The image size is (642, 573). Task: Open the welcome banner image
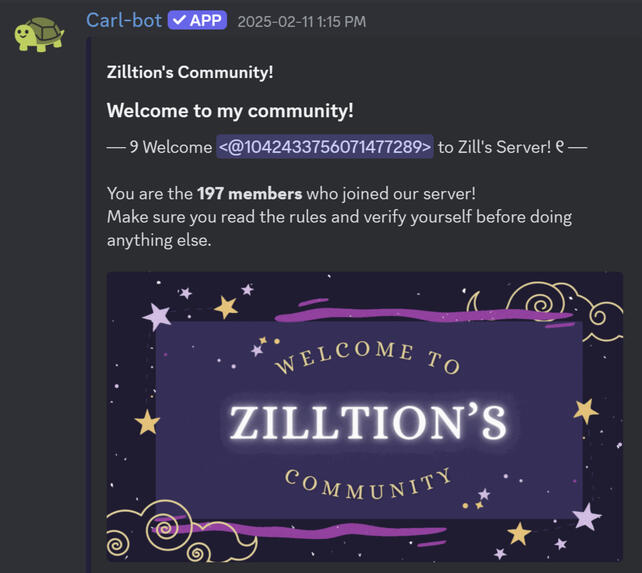click(365, 417)
